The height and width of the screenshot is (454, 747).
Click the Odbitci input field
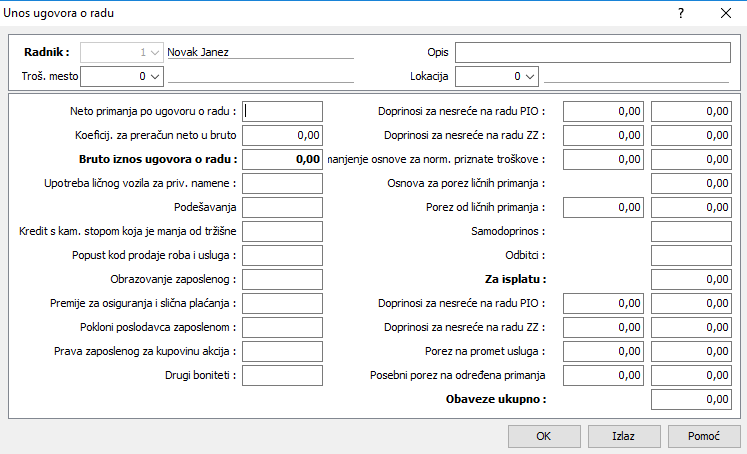(x=692, y=255)
